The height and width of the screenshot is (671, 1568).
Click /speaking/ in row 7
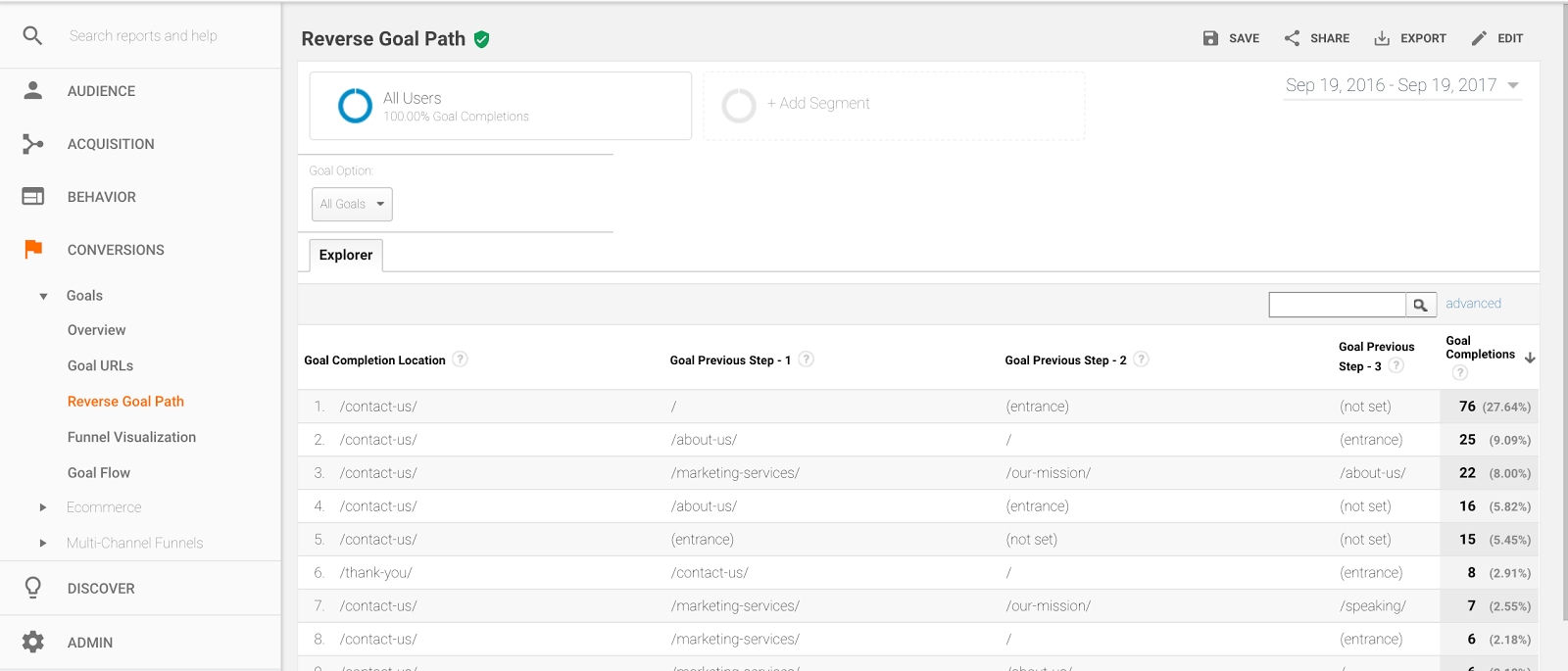click(x=1372, y=606)
